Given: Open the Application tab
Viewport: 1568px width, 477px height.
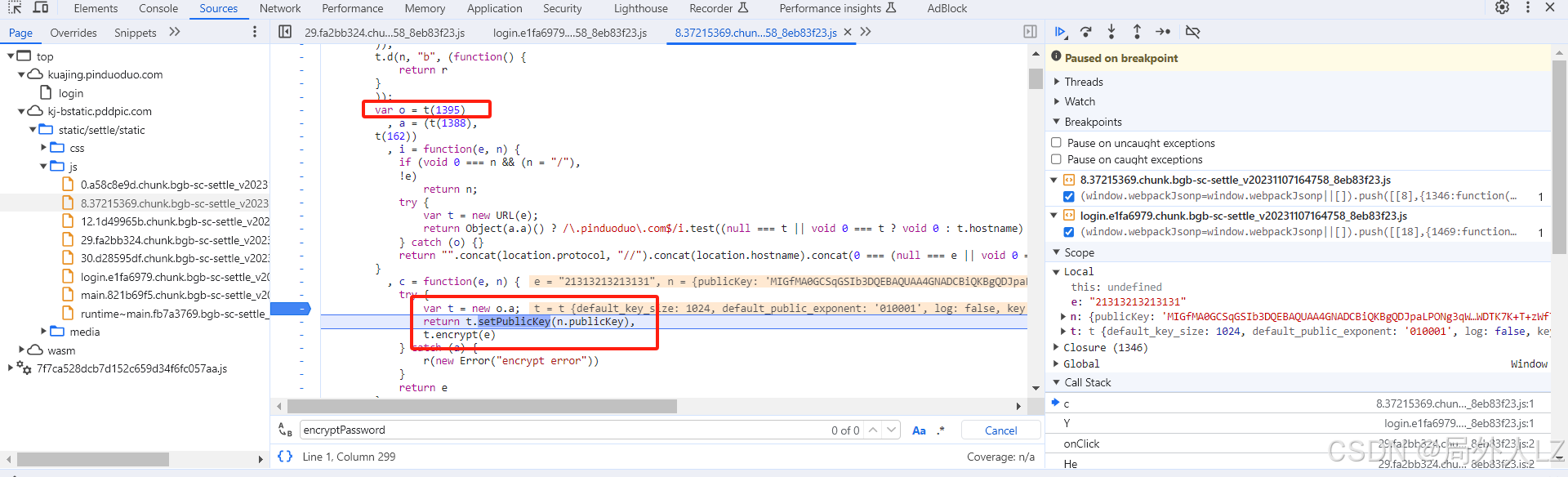Looking at the screenshot, I should click(x=495, y=8).
